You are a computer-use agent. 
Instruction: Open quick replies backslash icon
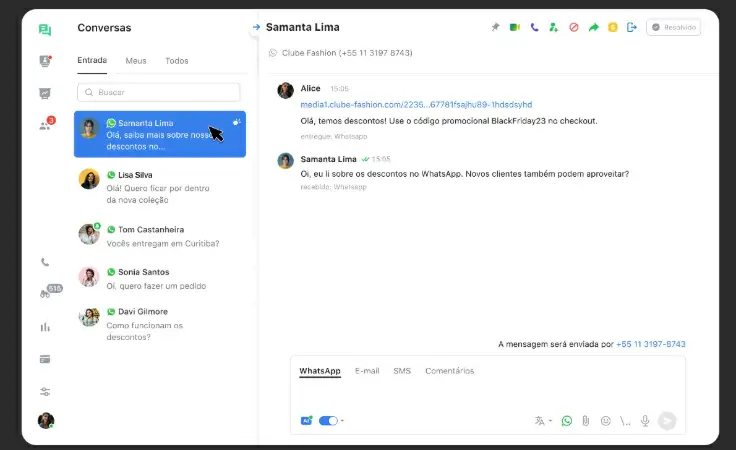625,421
